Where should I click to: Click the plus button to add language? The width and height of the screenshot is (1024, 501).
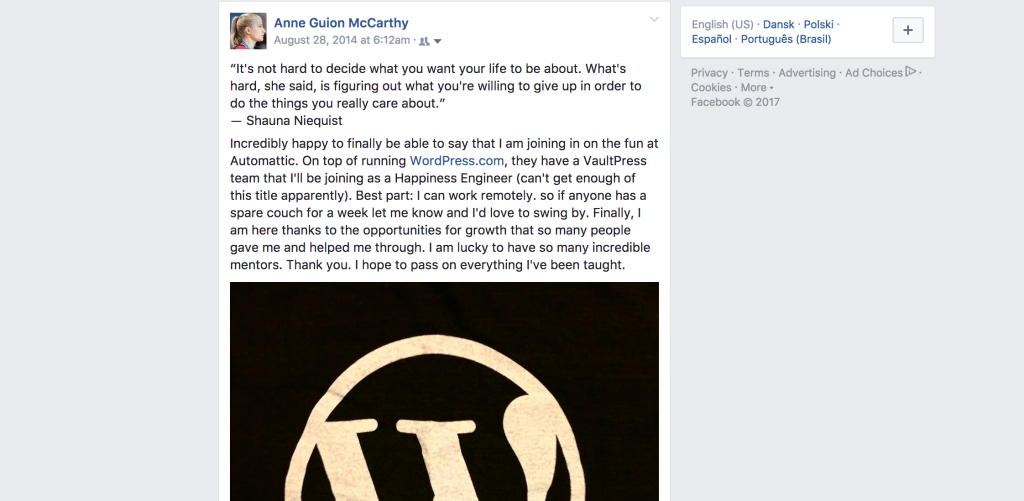[x=907, y=30]
